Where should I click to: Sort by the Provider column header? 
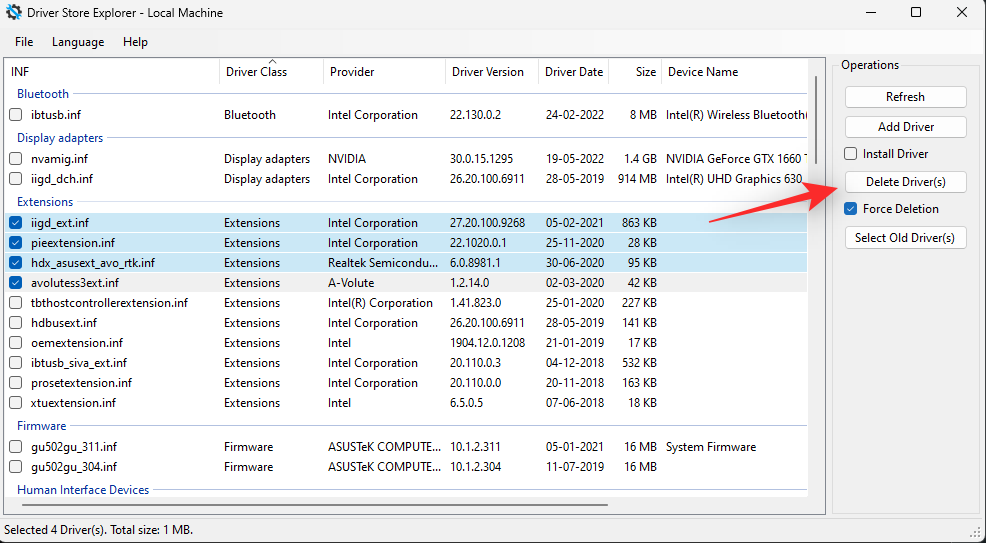[384, 72]
